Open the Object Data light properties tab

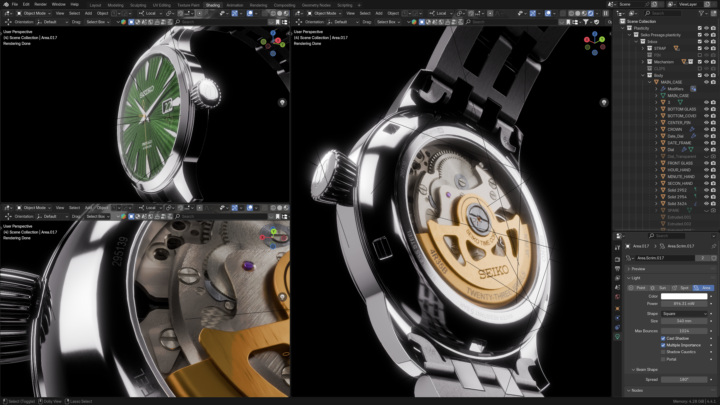pyautogui.click(x=618, y=337)
